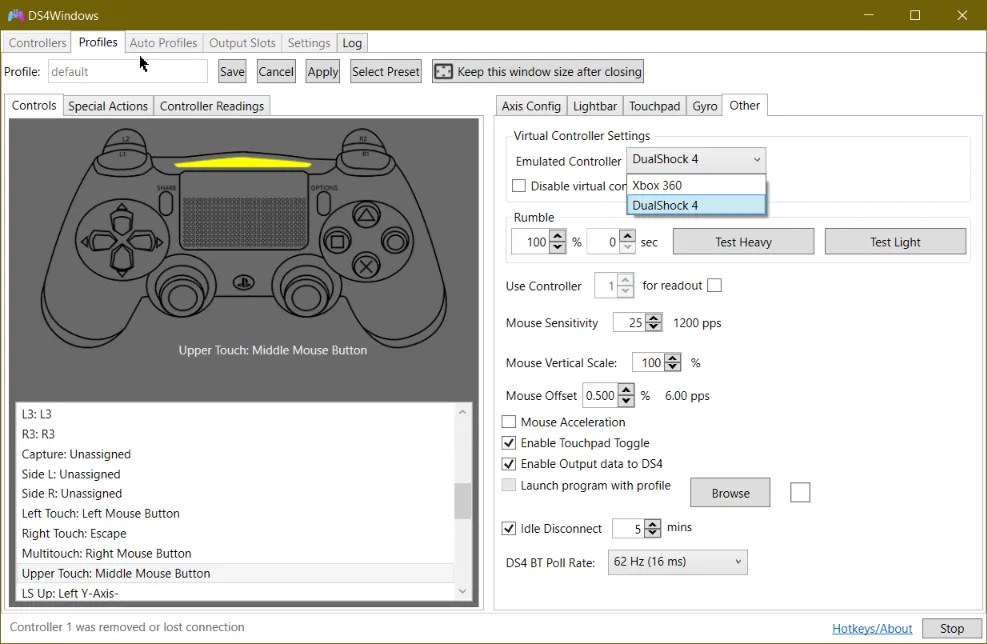Open the Log tab
987x644 pixels.
[352, 43]
